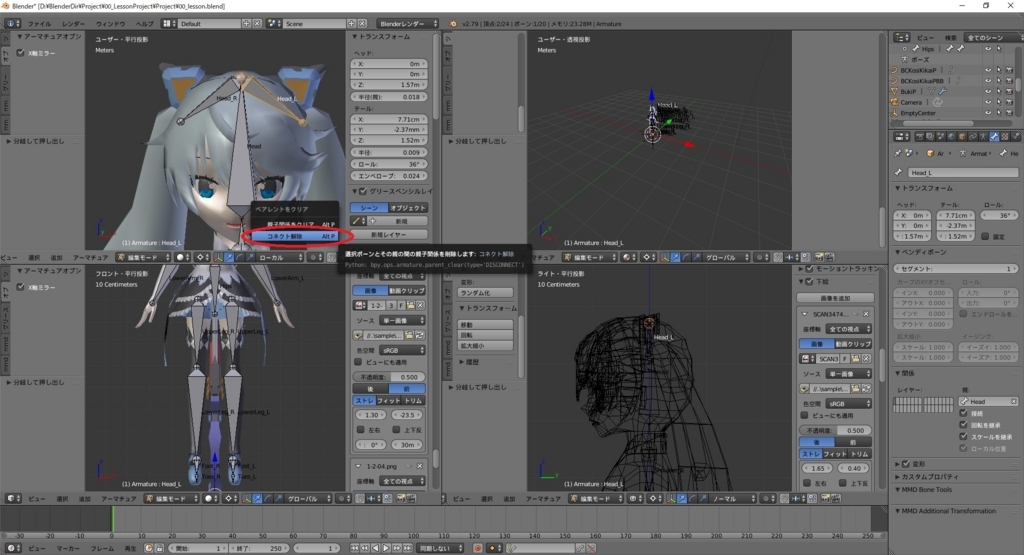Toggle X軸ミラー checkbox in lower-left panel
The width and height of the screenshot is (1024, 555).
point(21,287)
